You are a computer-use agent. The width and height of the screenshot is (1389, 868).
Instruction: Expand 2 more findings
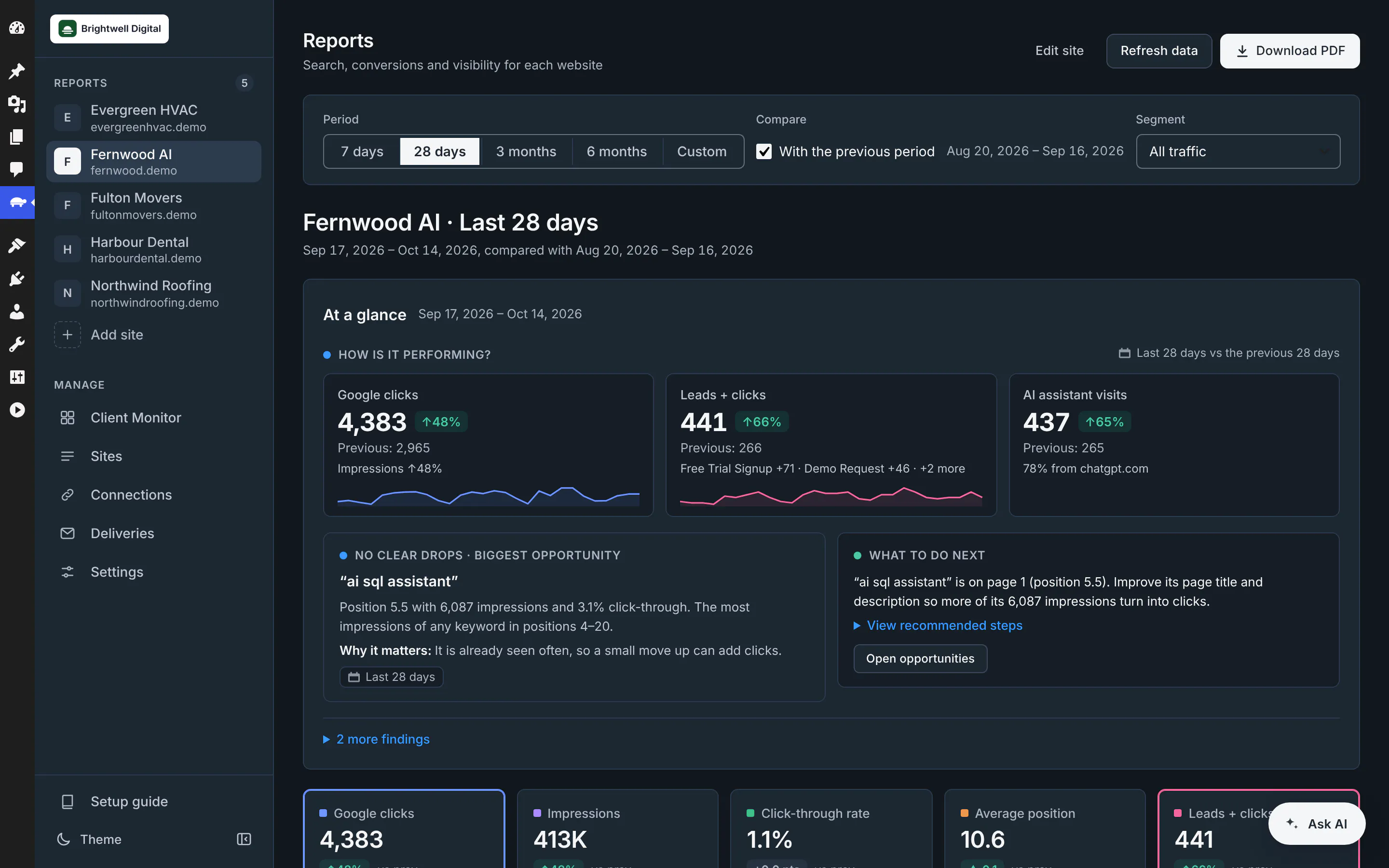[377, 739]
